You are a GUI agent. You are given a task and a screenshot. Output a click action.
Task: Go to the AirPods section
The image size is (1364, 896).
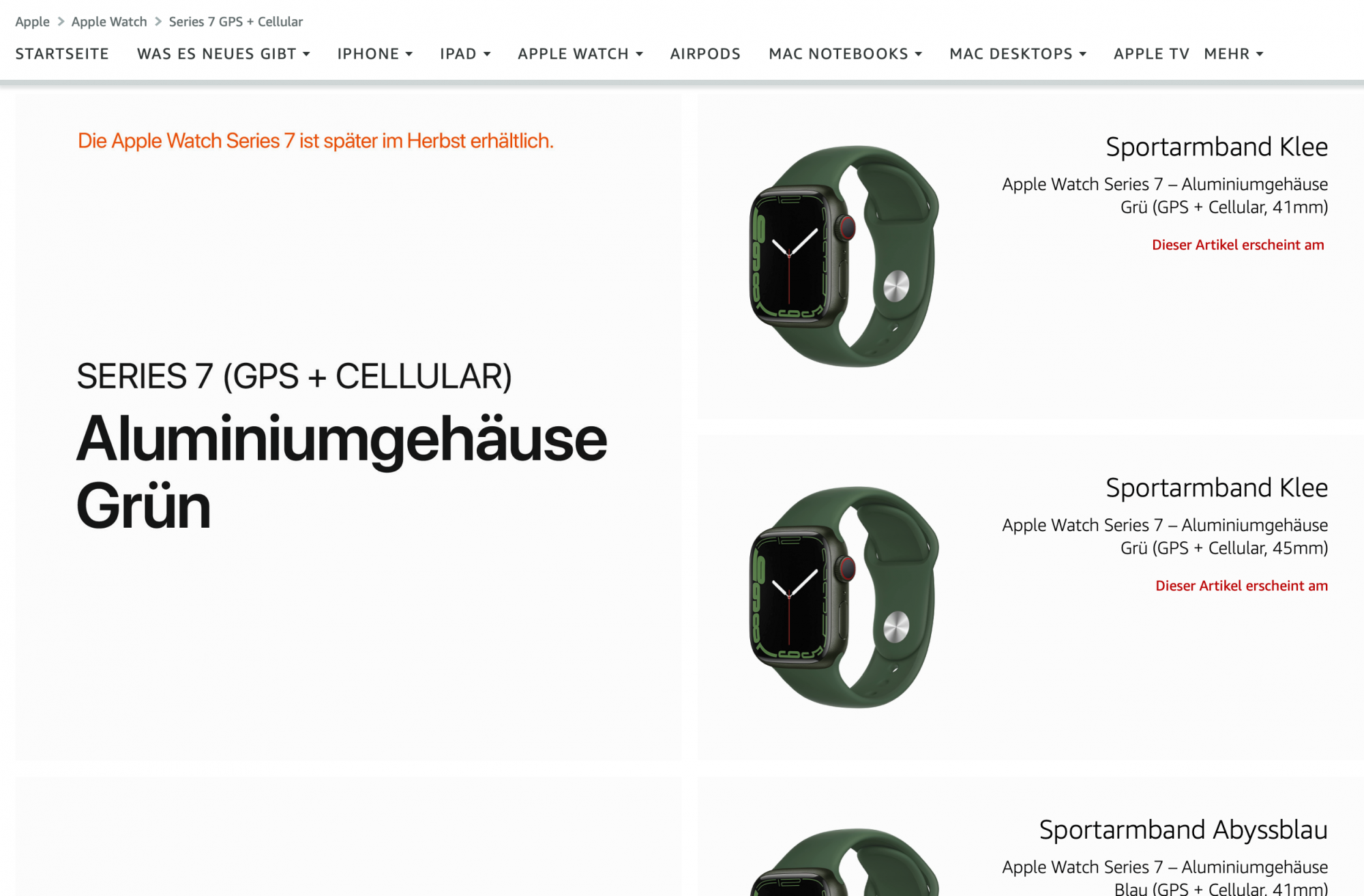(x=705, y=54)
